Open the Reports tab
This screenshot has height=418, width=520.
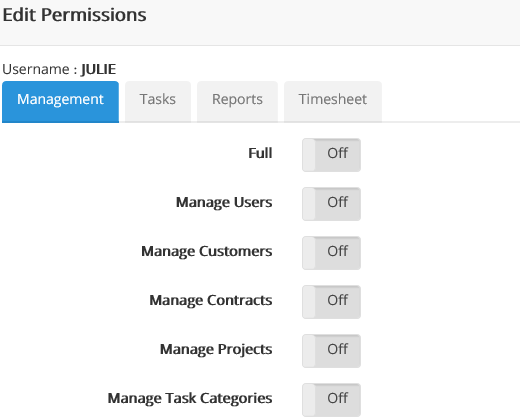pyautogui.click(x=237, y=101)
